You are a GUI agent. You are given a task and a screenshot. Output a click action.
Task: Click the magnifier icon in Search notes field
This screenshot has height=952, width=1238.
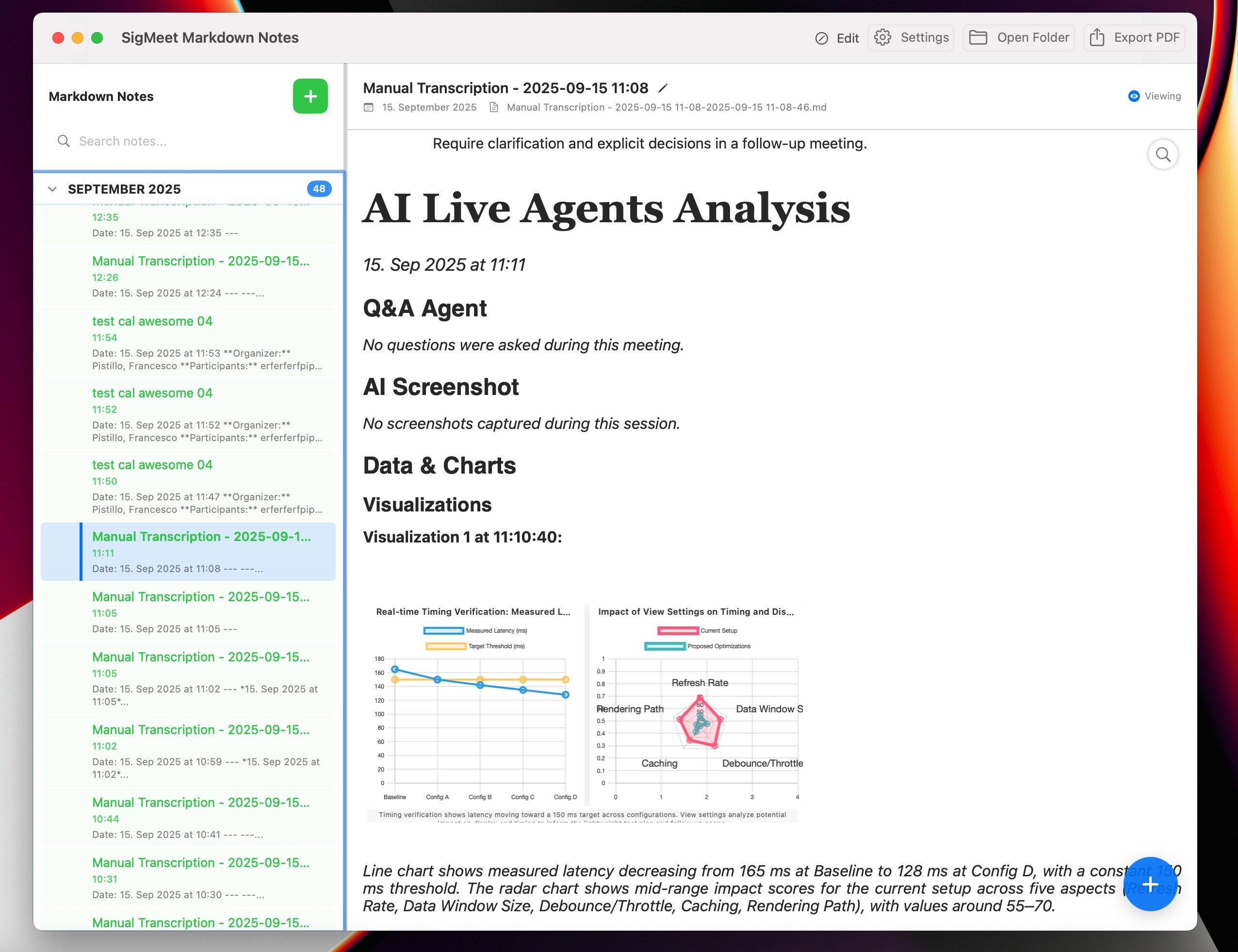click(64, 141)
